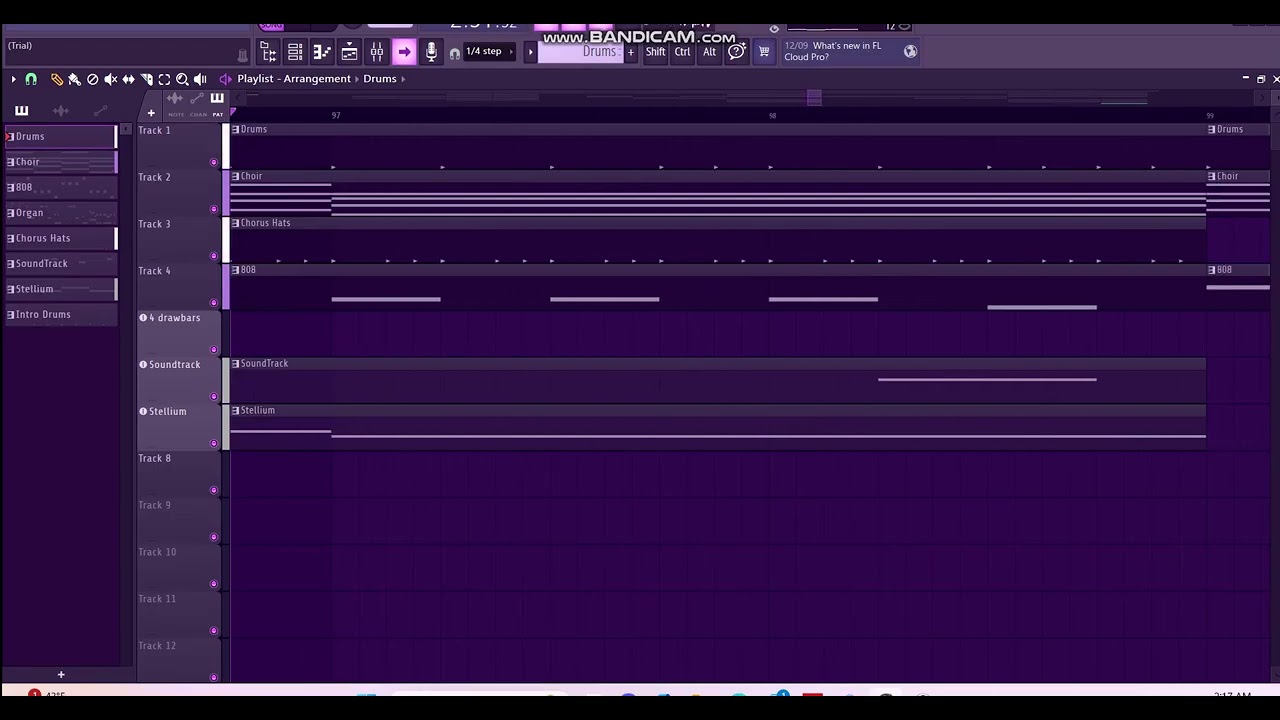Select the Zoom magnifier tool
1280x720 pixels.
[x=182, y=79]
